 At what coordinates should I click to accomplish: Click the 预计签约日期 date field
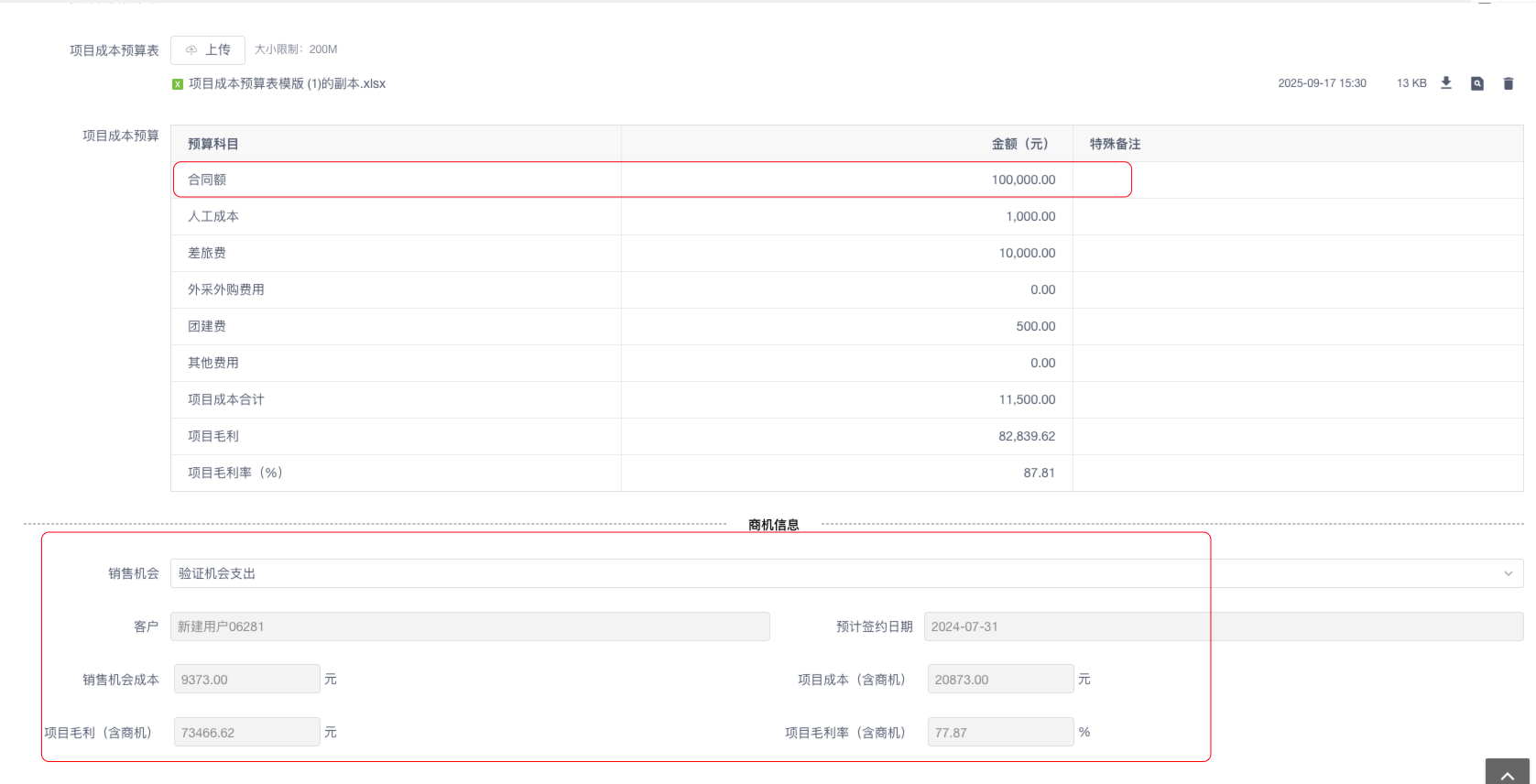click(x=1223, y=626)
